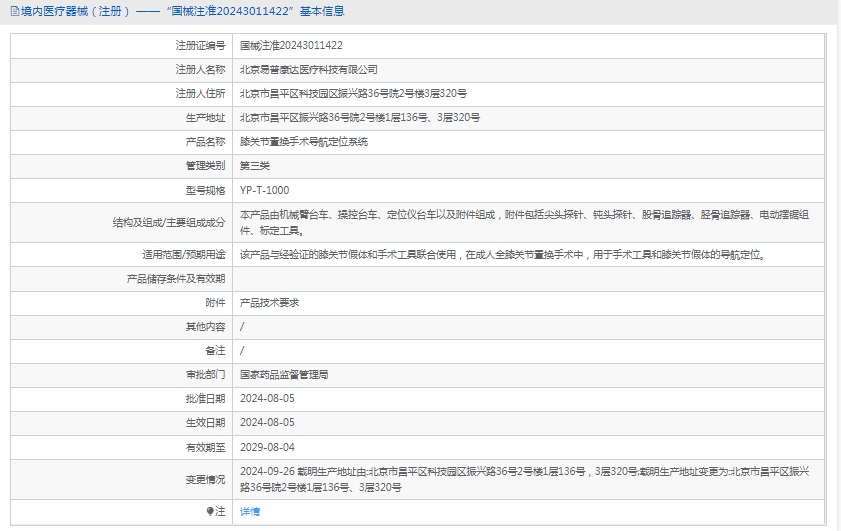This screenshot has width=841, height=531.
Task: Click the 适用范围/预期用途 description text
Action: (x=502, y=254)
